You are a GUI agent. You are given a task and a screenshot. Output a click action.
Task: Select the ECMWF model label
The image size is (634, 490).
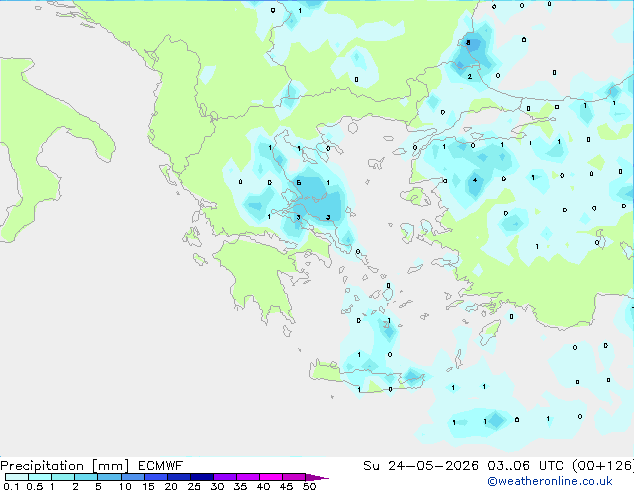pos(161,466)
